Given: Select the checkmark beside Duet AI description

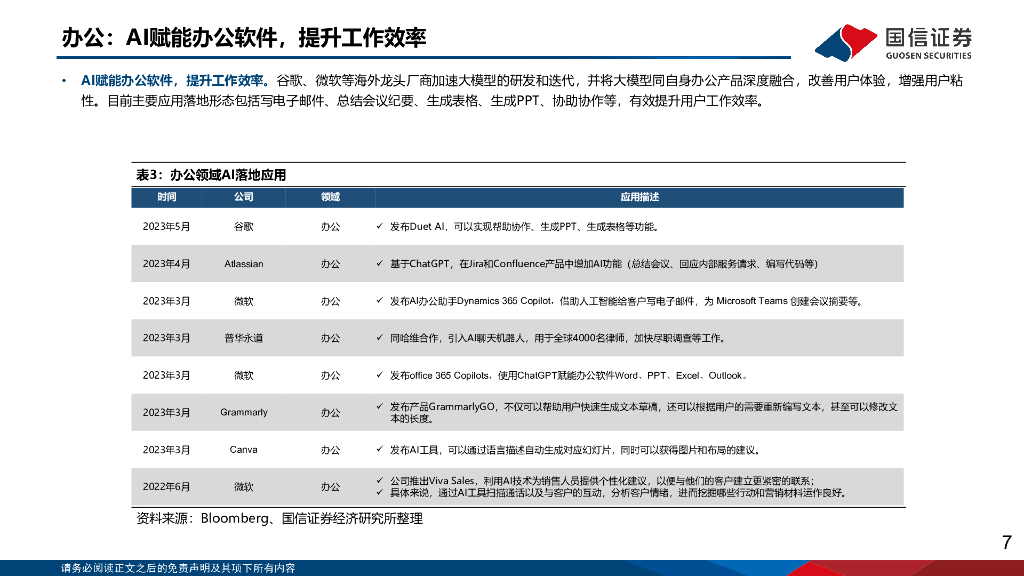Looking at the screenshot, I should (378, 225).
